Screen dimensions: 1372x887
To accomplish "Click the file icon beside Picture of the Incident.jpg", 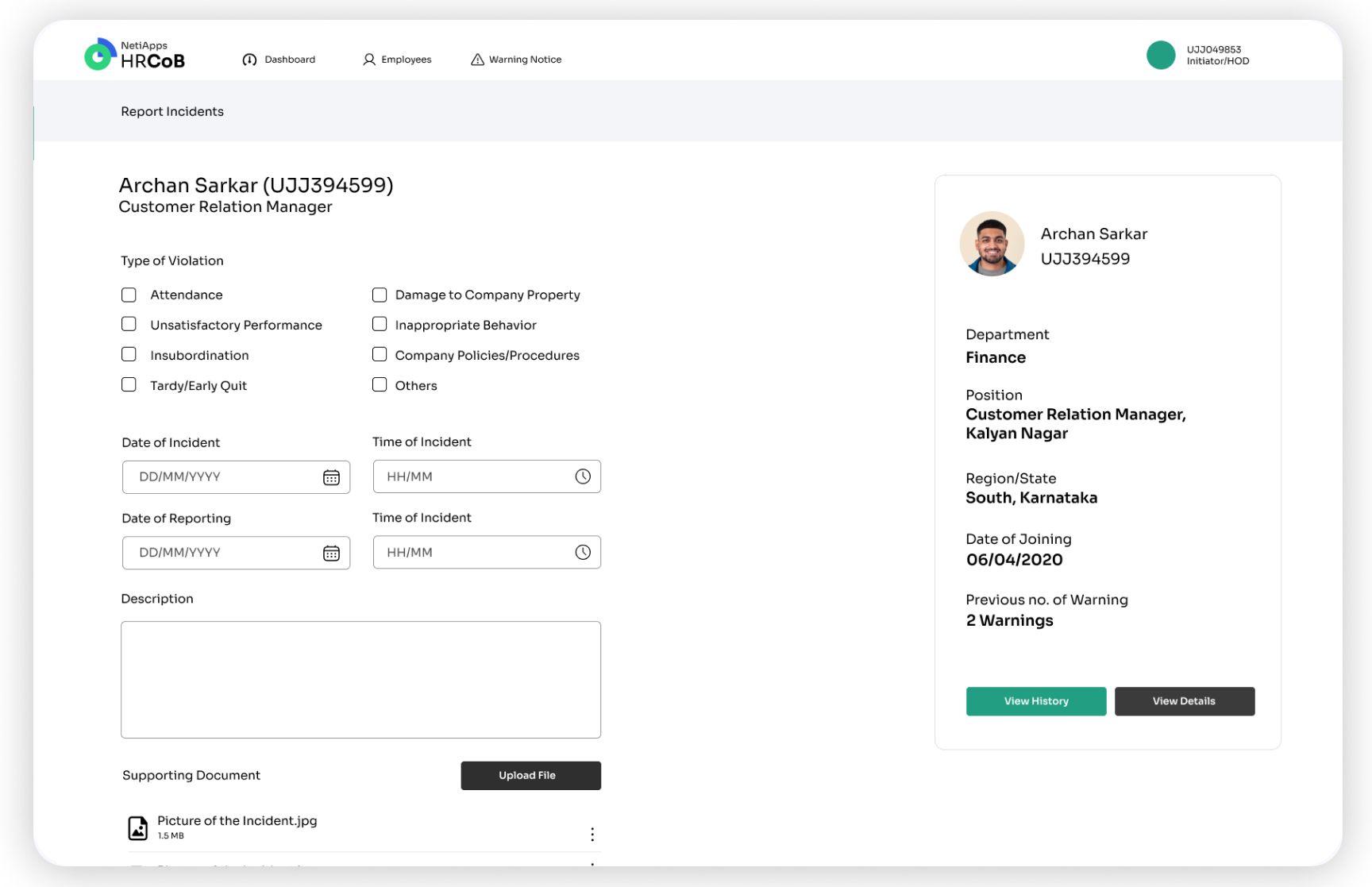I will (137, 827).
